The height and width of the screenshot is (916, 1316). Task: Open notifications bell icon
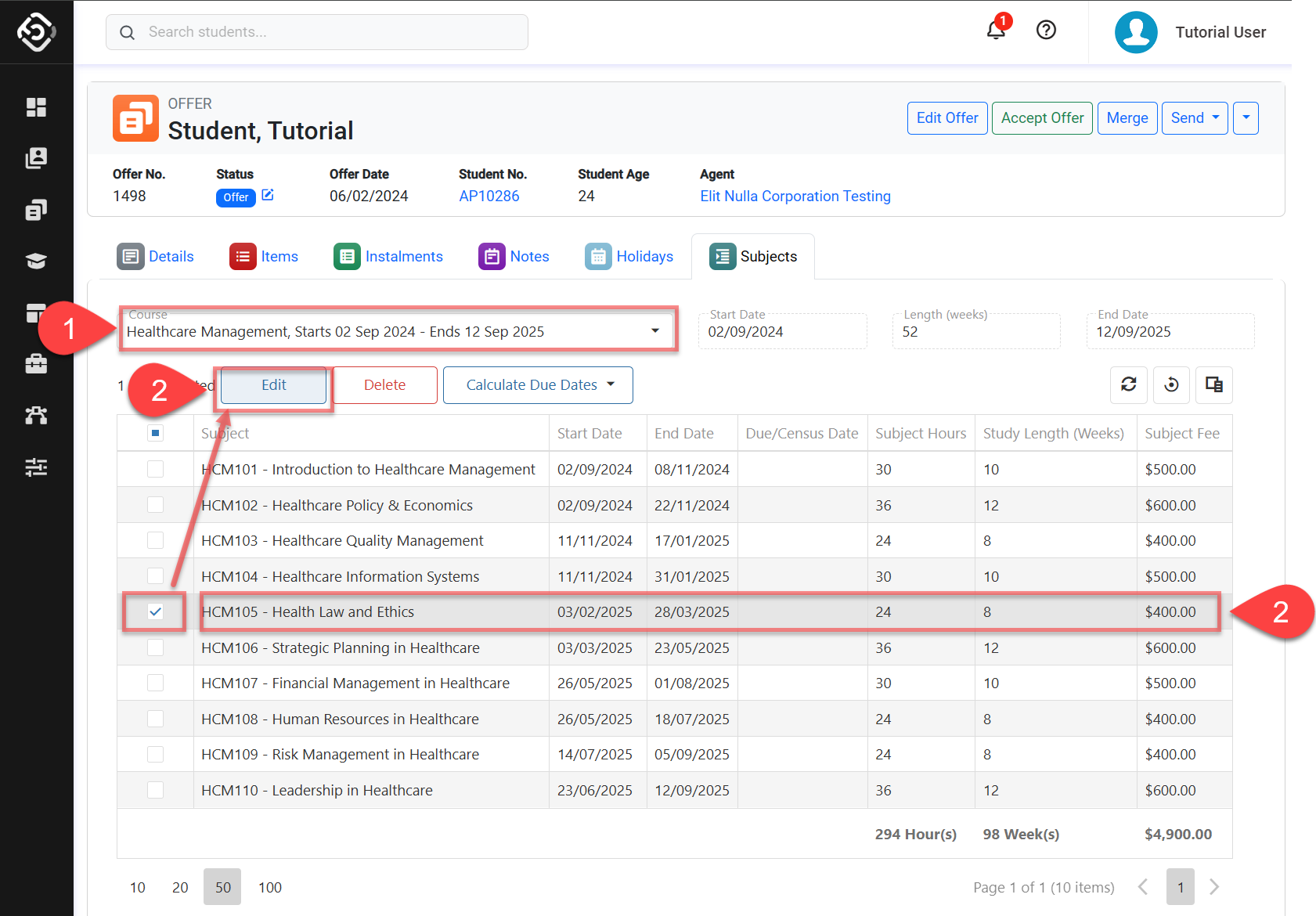coord(996,31)
